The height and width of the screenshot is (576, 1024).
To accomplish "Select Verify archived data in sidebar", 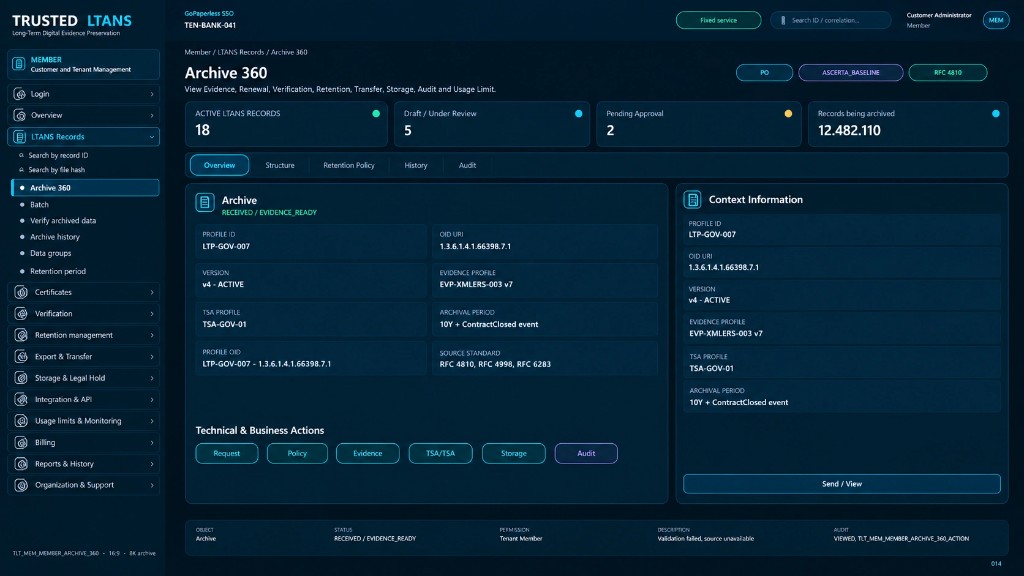I will pos(63,221).
